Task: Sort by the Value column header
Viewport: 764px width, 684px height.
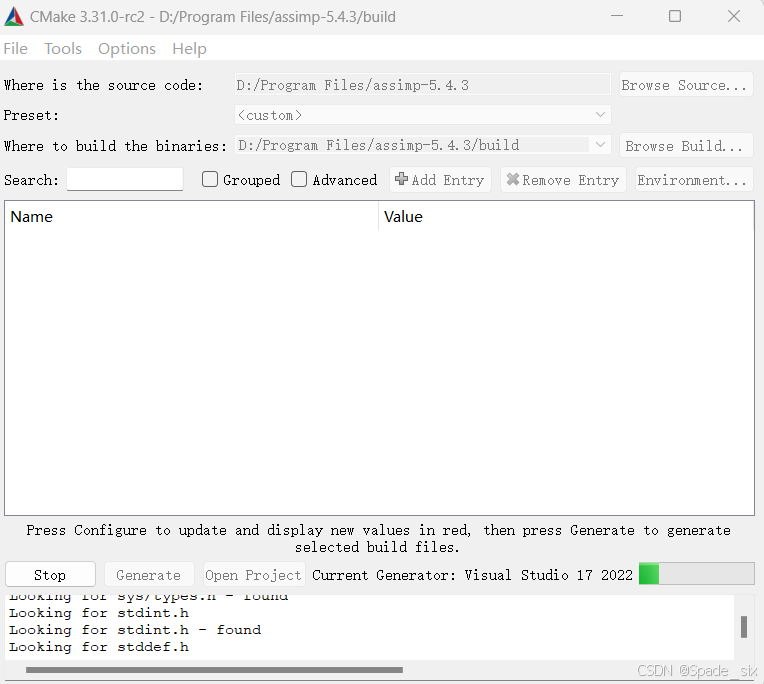Action: click(566, 216)
